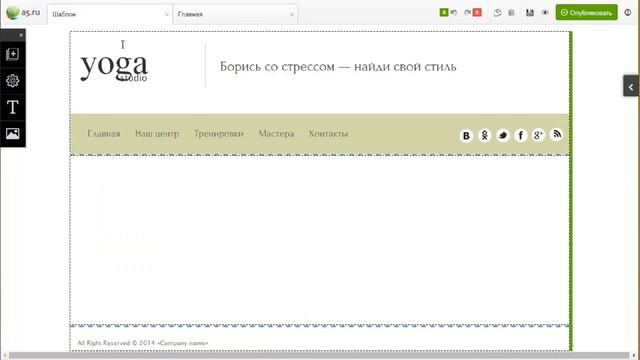This screenshot has width=640, height=360.
Task: Click the green undo counter badge
Action: point(444,13)
